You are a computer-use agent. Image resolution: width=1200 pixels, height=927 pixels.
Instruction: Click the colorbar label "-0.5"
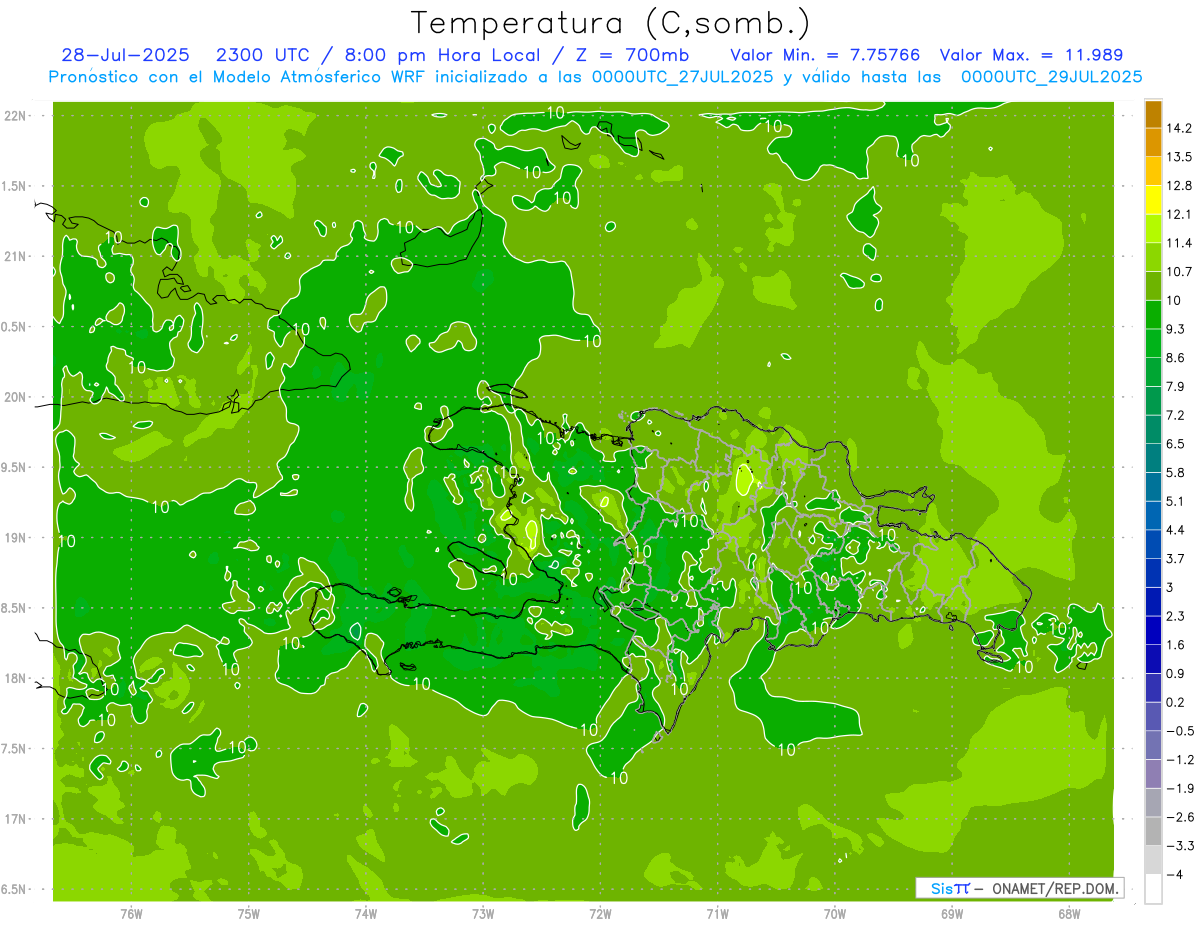(1179, 731)
